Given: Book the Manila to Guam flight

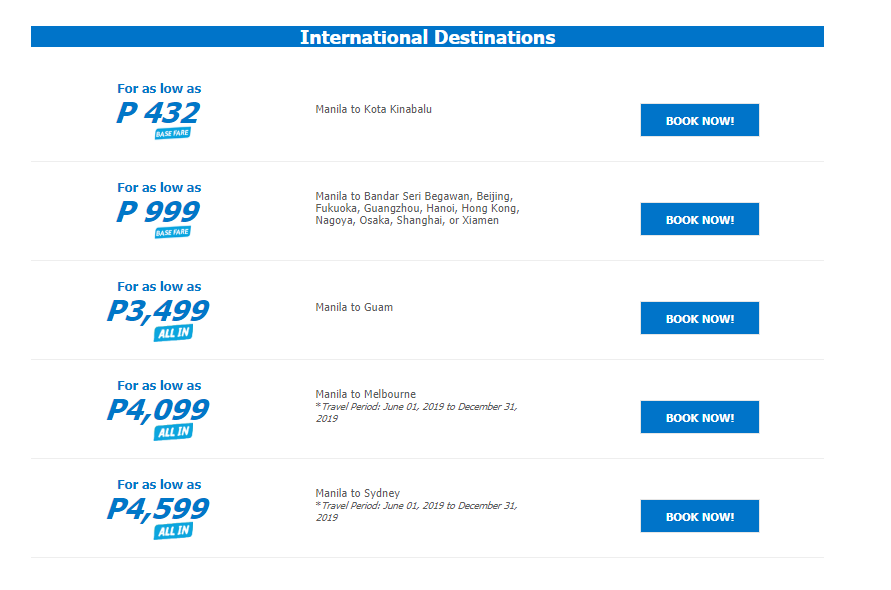Looking at the screenshot, I should [700, 318].
